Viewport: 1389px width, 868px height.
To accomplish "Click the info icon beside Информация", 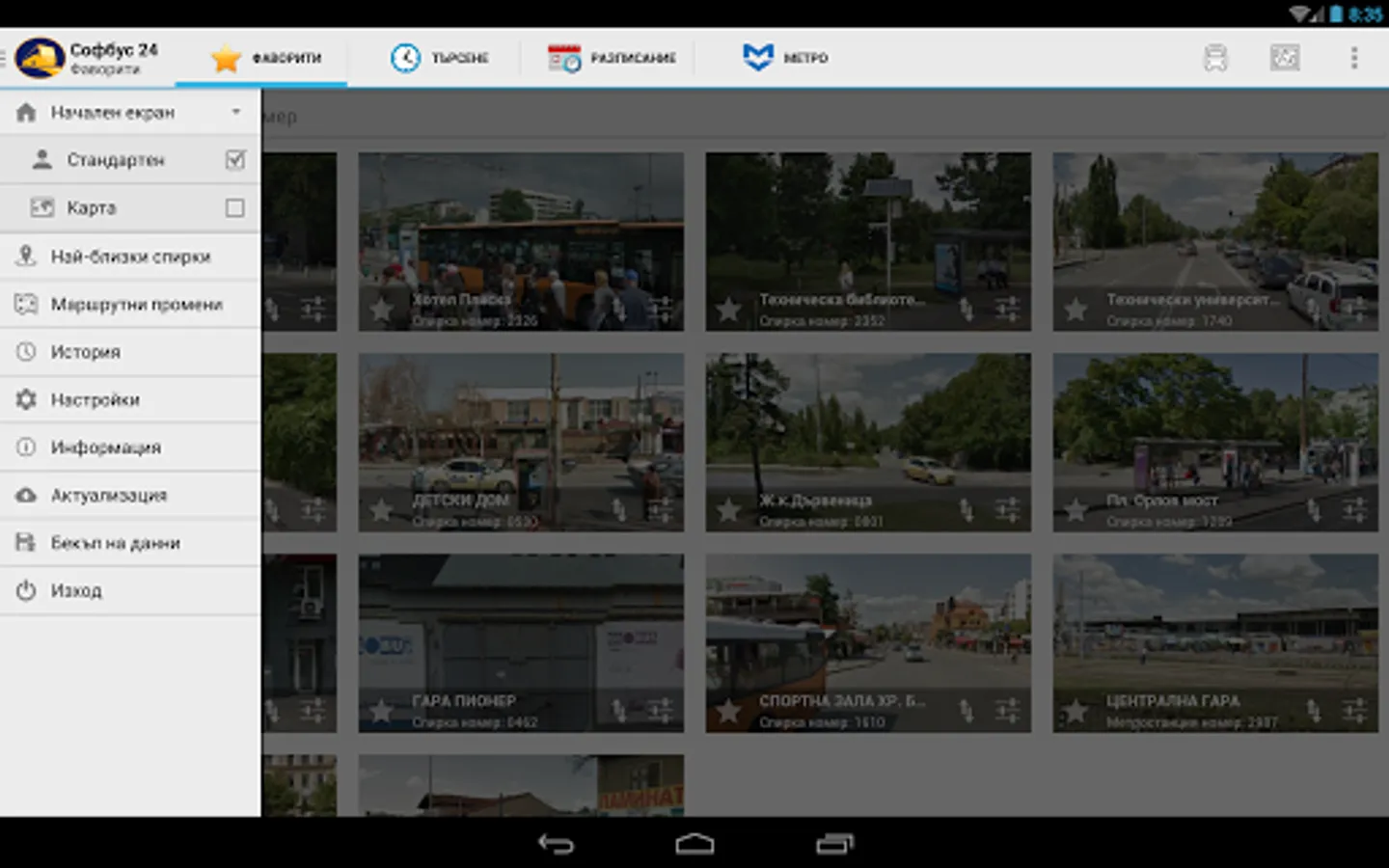I will [x=27, y=447].
